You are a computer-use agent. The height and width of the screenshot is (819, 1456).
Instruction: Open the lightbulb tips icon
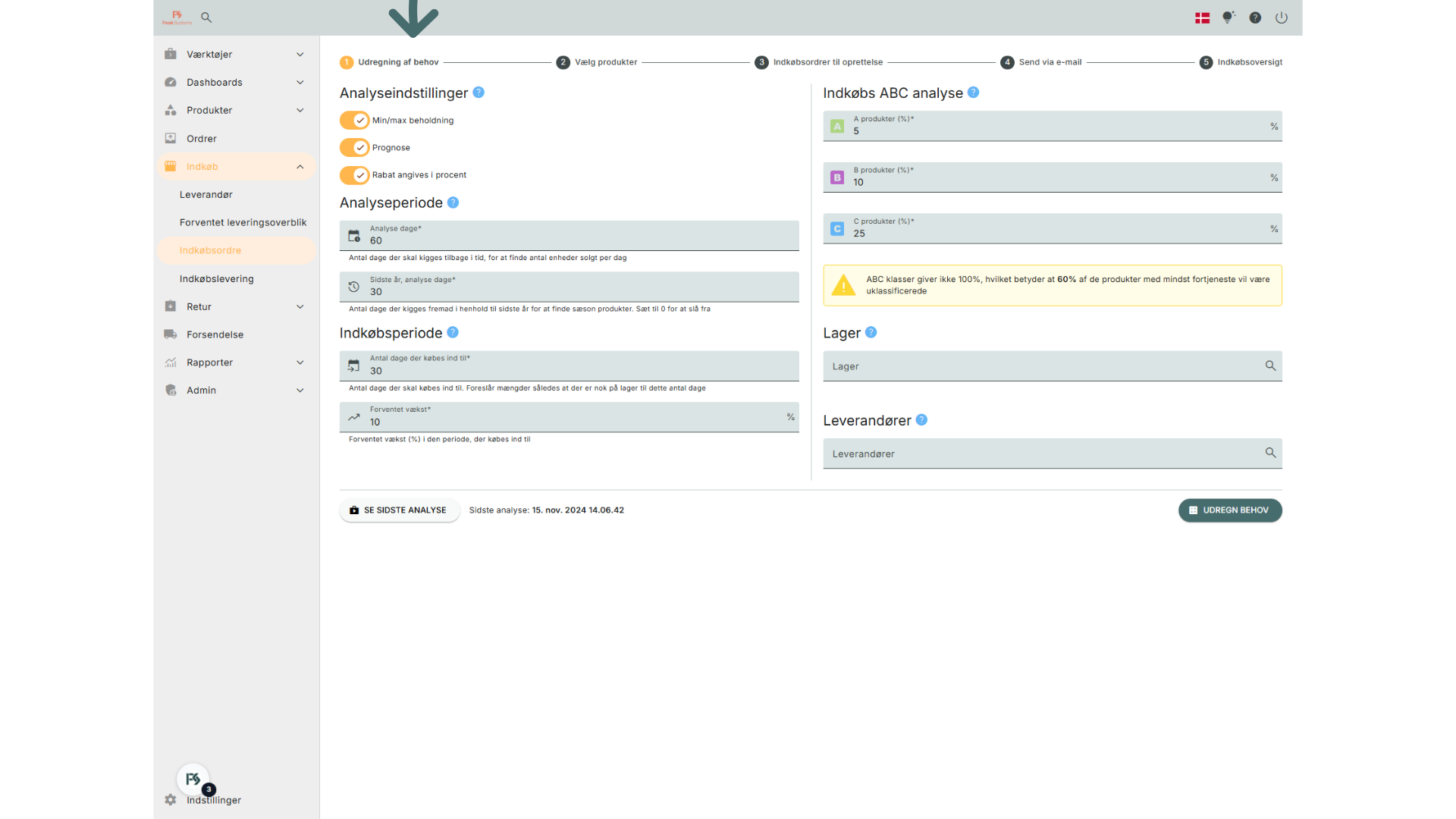[1228, 17]
